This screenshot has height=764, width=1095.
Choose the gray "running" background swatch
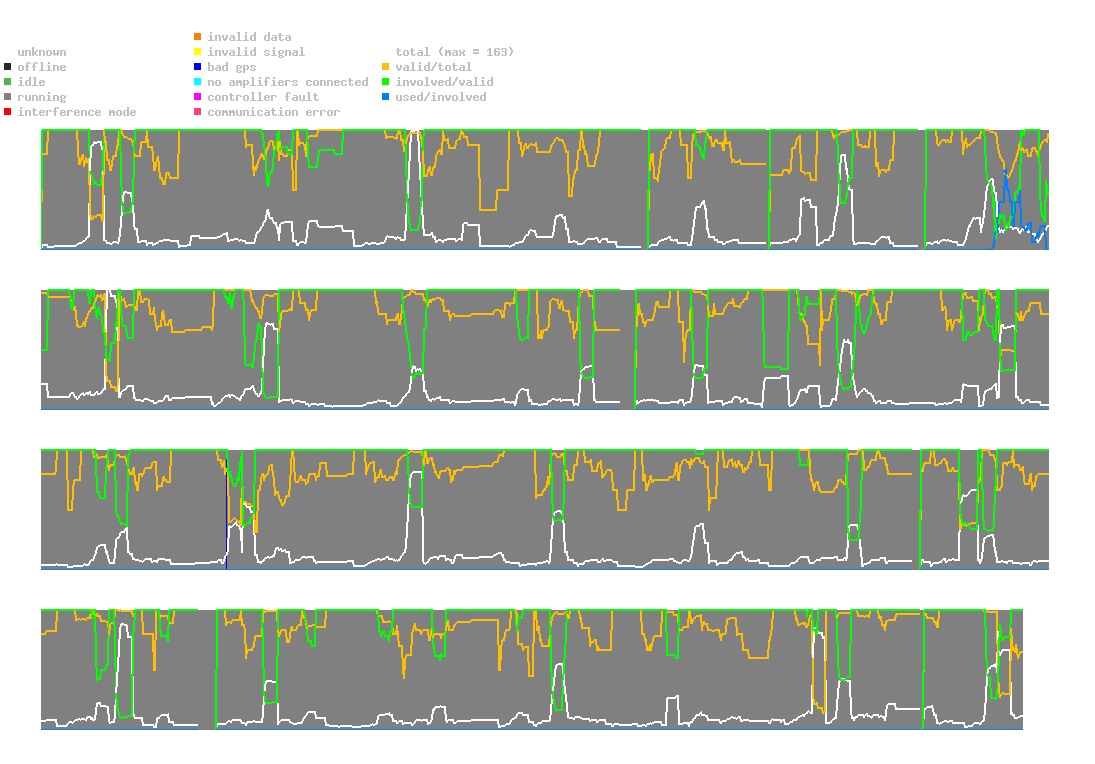[x=8, y=97]
